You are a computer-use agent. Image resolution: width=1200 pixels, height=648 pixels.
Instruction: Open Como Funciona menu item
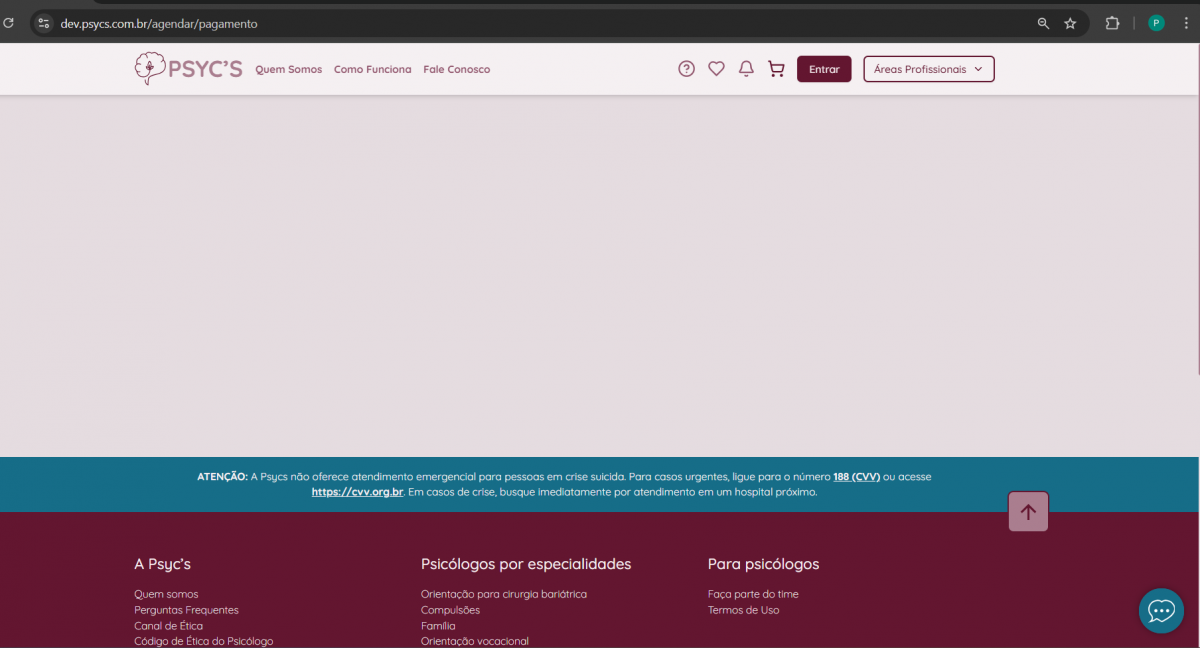coord(372,70)
